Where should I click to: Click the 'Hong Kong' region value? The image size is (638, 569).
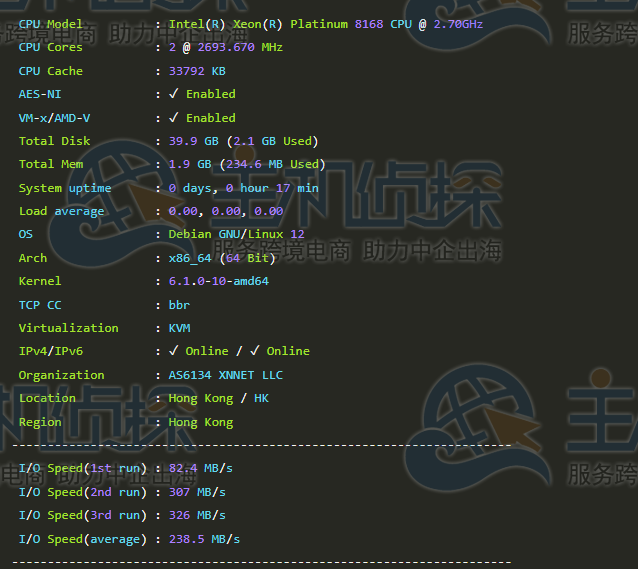201,422
